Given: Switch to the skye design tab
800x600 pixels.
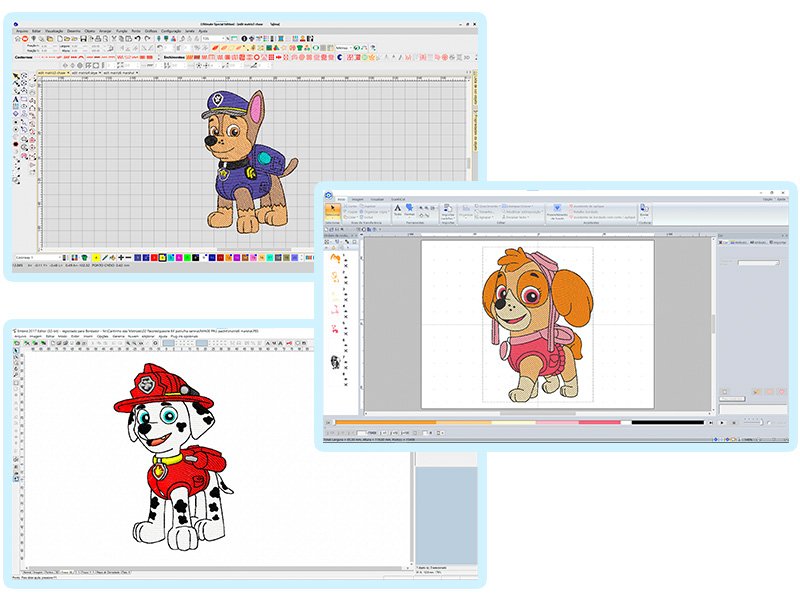Looking at the screenshot, I should pyautogui.click(x=85, y=73).
